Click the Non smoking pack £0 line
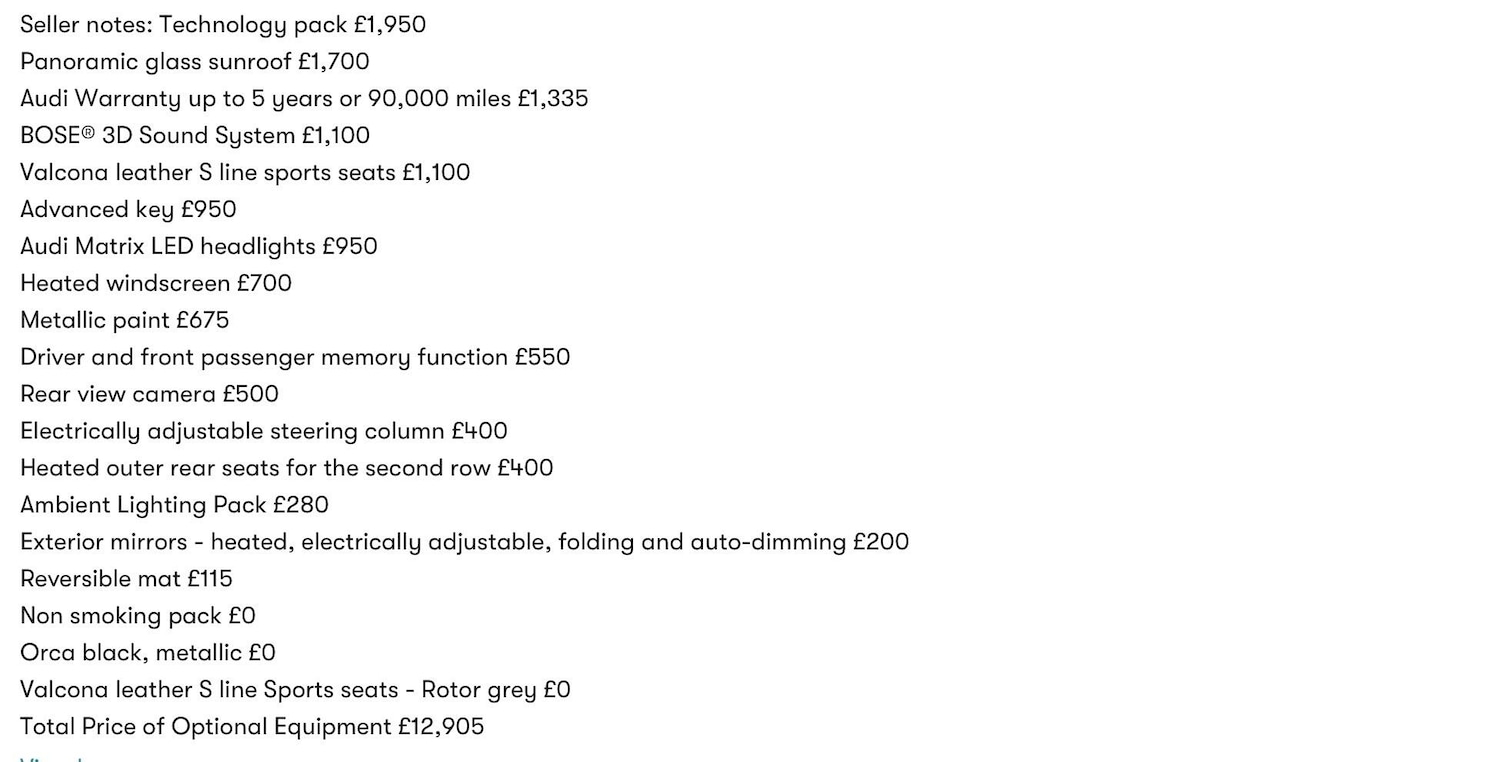The width and height of the screenshot is (1500, 762). pos(138,617)
